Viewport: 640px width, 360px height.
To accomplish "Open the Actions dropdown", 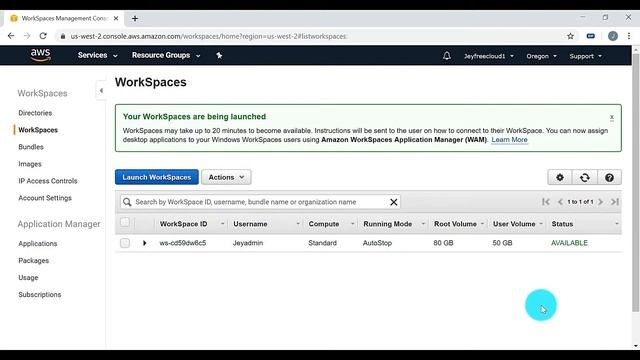I will (x=226, y=177).
